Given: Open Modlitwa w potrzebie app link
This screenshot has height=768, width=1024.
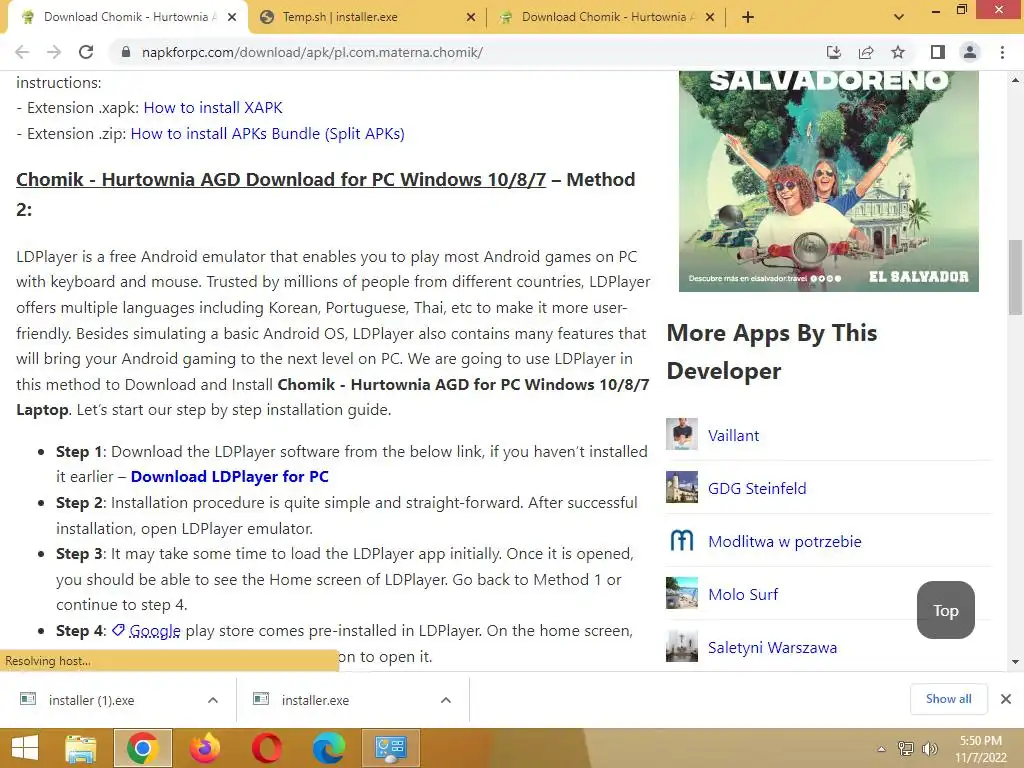Looking at the screenshot, I should (x=785, y=541).
